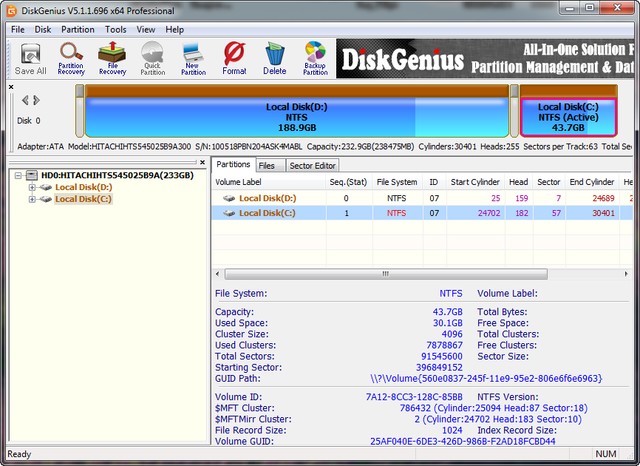Switch to the Sector Editor tab
The width and height of the screenshot is (640, 466).
coord(313,165)
